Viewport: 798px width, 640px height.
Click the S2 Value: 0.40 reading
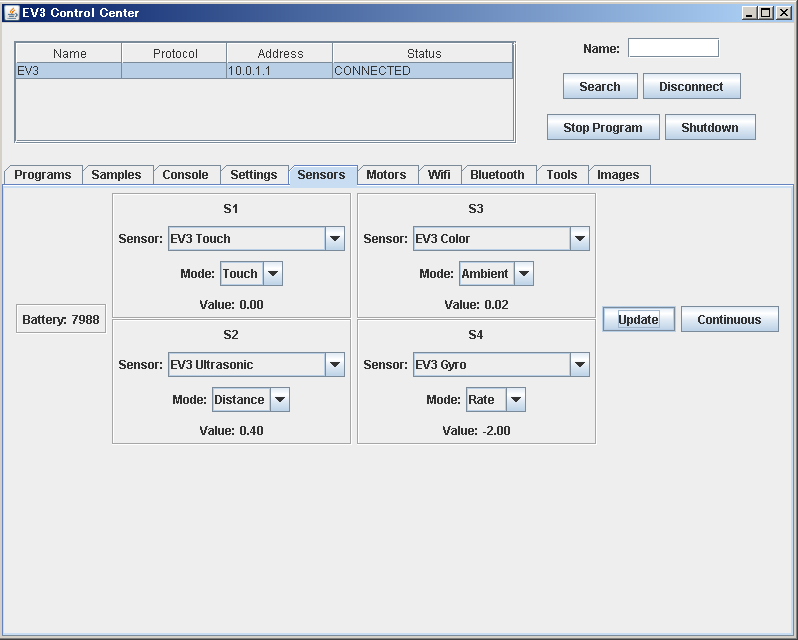[232, 431]
